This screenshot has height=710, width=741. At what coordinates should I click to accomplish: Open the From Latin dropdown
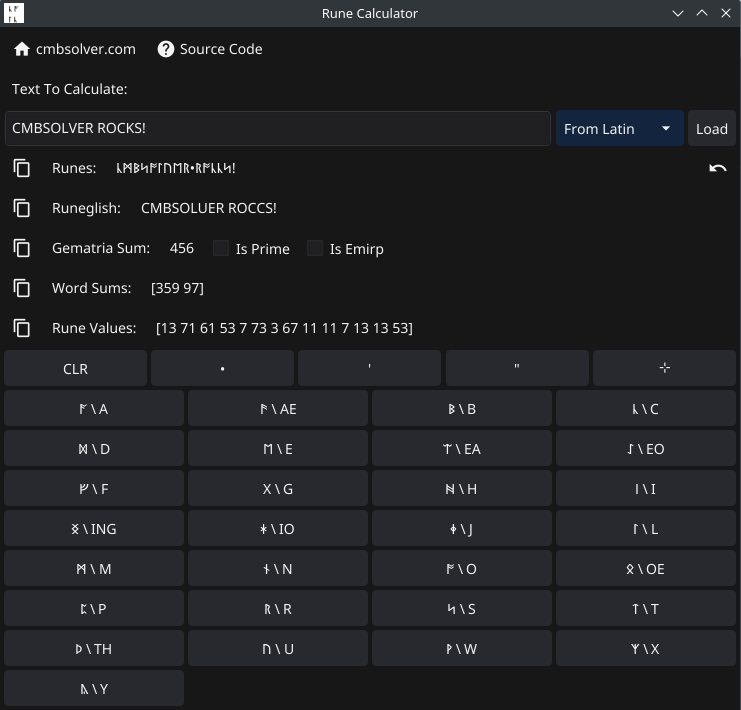[619, 128]
